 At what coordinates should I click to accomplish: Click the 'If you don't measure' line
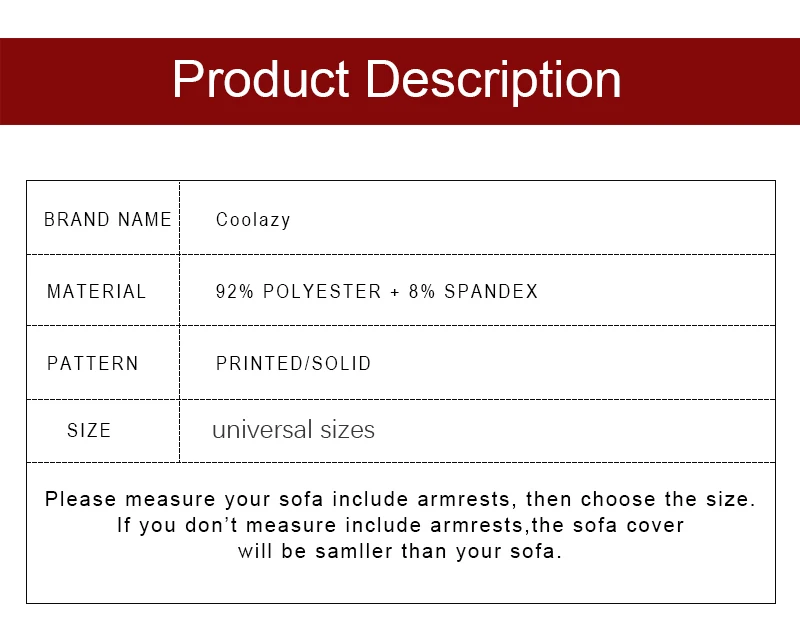pos(401,525)
